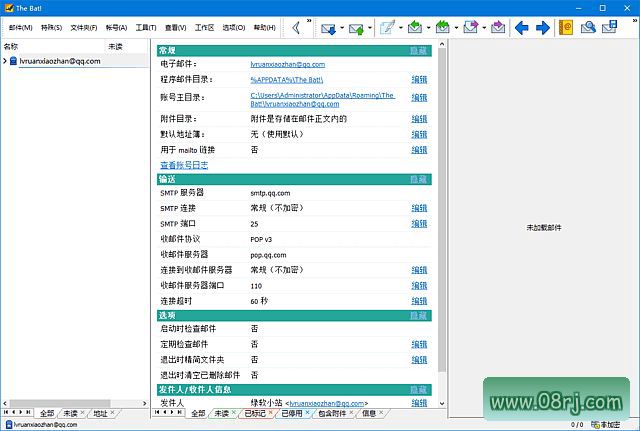Click 编辑 for 定期检查邮件
640x431 pixels.
coord(419,344)
